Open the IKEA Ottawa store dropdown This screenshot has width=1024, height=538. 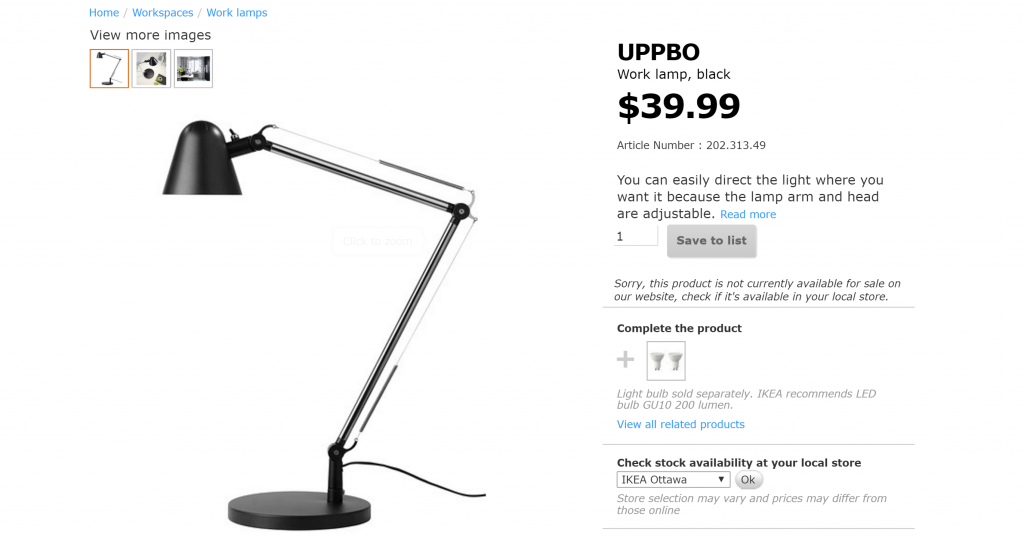(673, 479)
